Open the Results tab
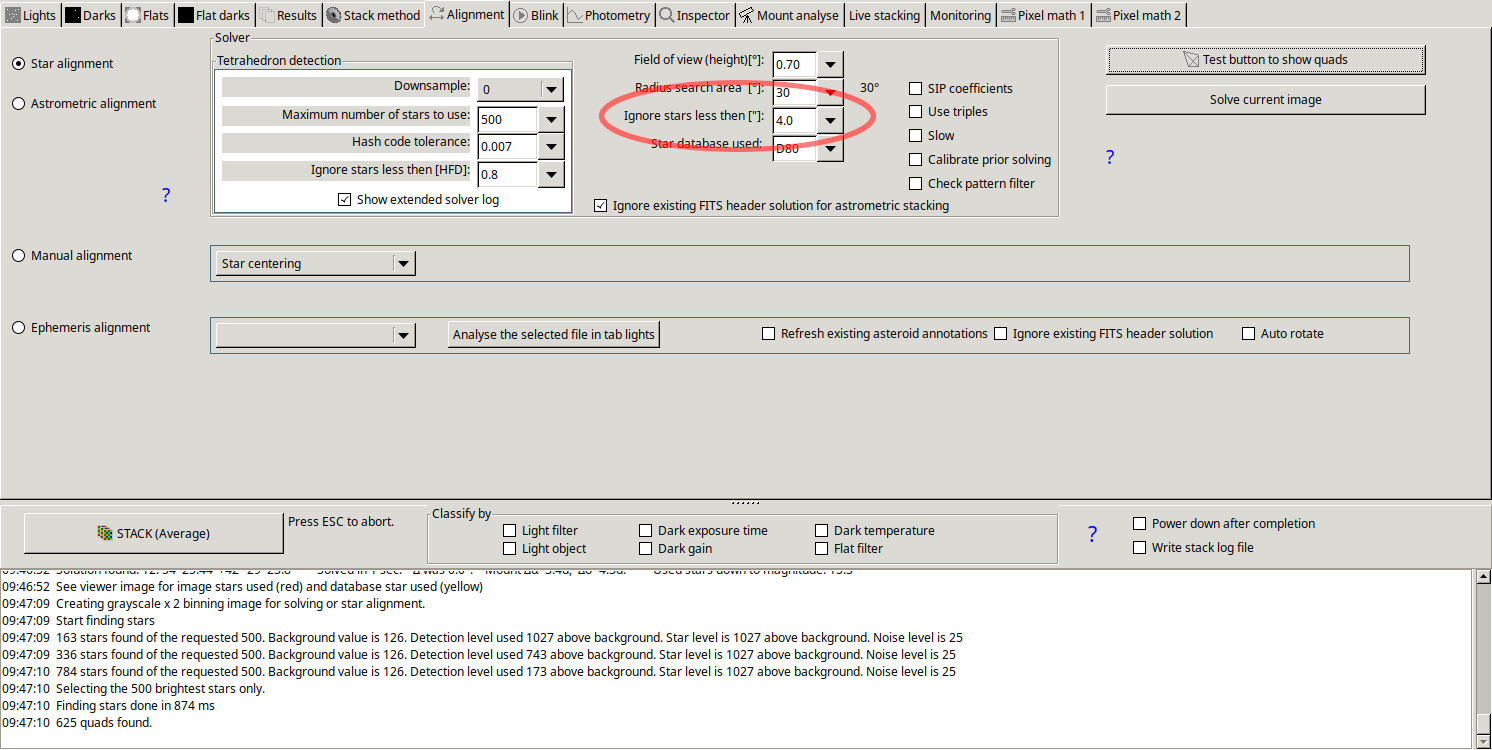The width and height of the screenshot is (1492, 750). [288, 15]
